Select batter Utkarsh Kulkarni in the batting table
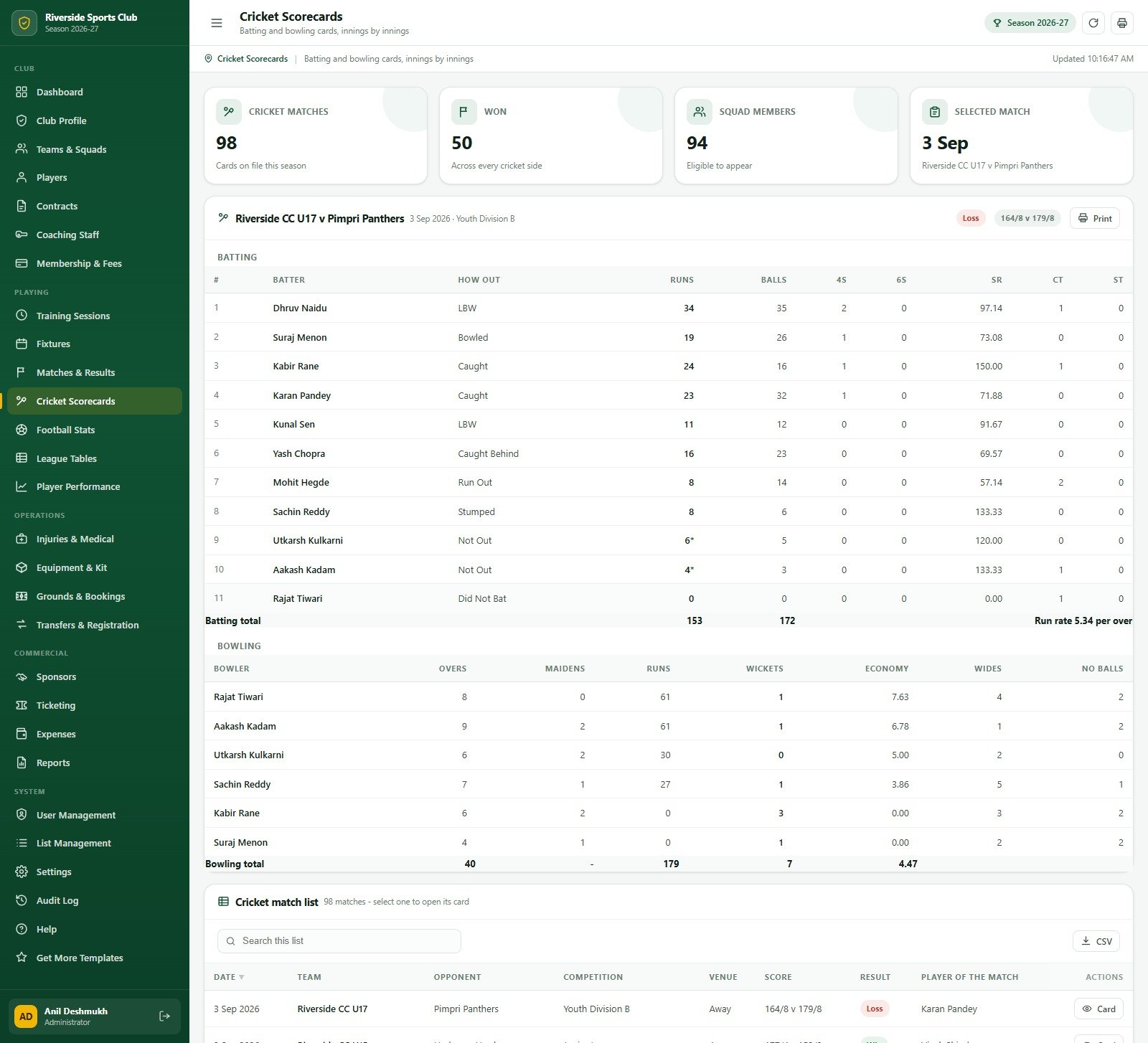1148x1043 pixels. pyautogui.click(x=308, y=540)
